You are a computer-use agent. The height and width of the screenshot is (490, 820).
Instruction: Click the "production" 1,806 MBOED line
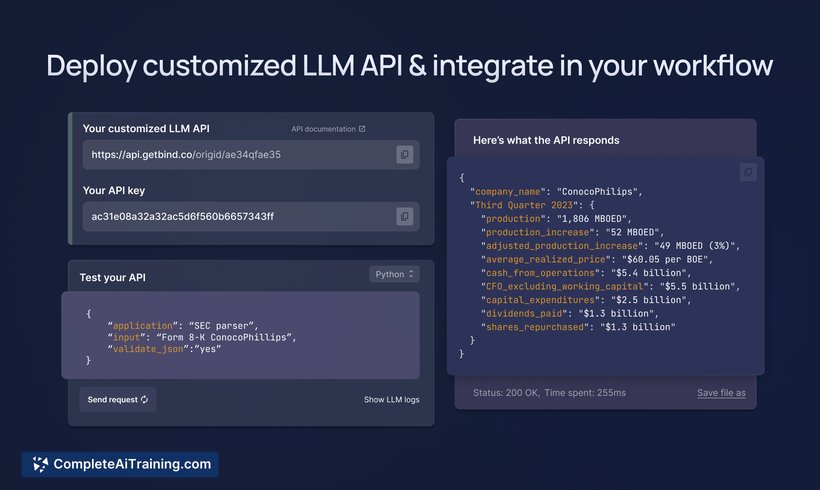coord(556,219)
